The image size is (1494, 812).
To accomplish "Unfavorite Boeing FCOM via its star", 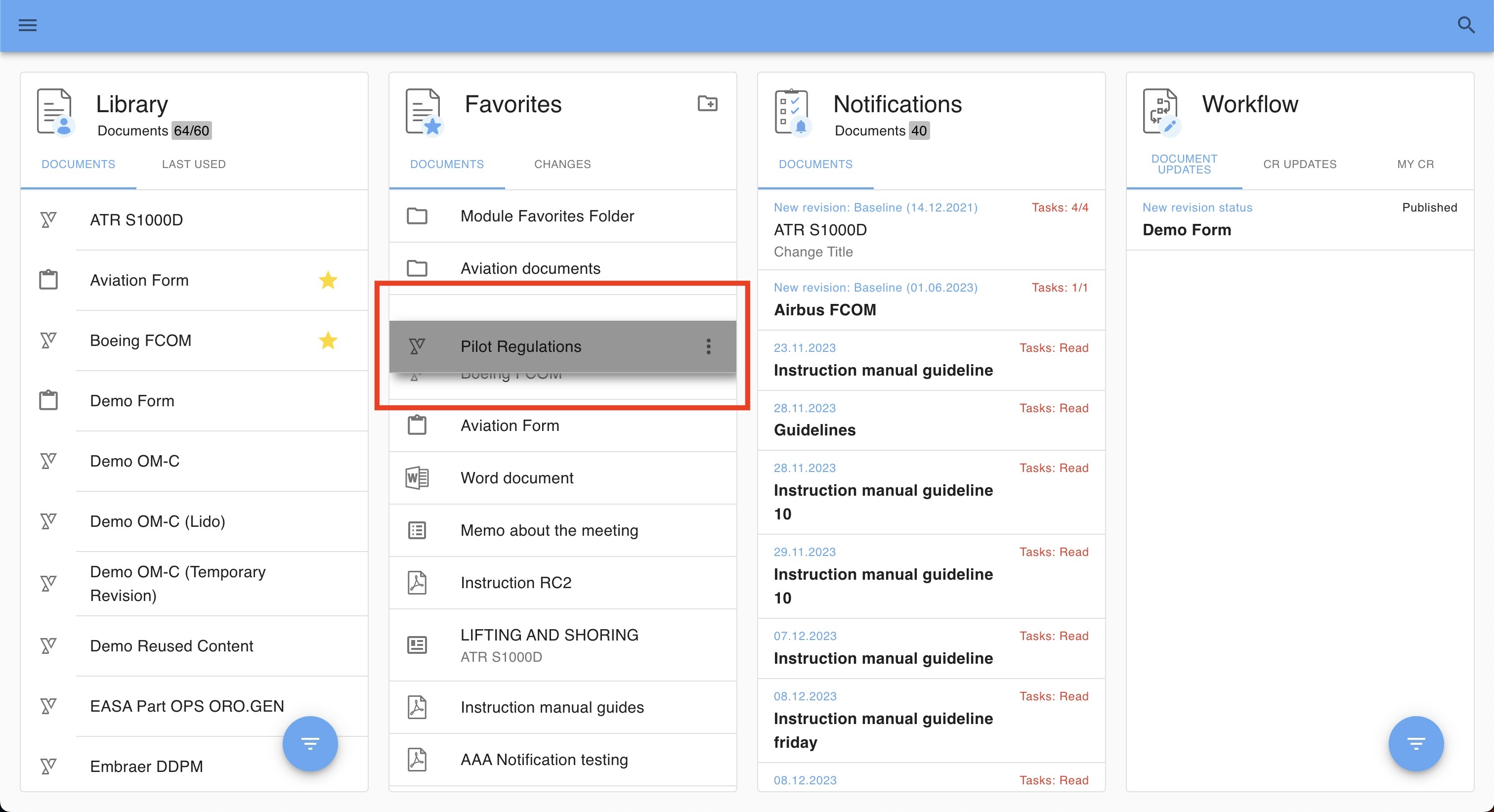I will click(x=328, y=341).
